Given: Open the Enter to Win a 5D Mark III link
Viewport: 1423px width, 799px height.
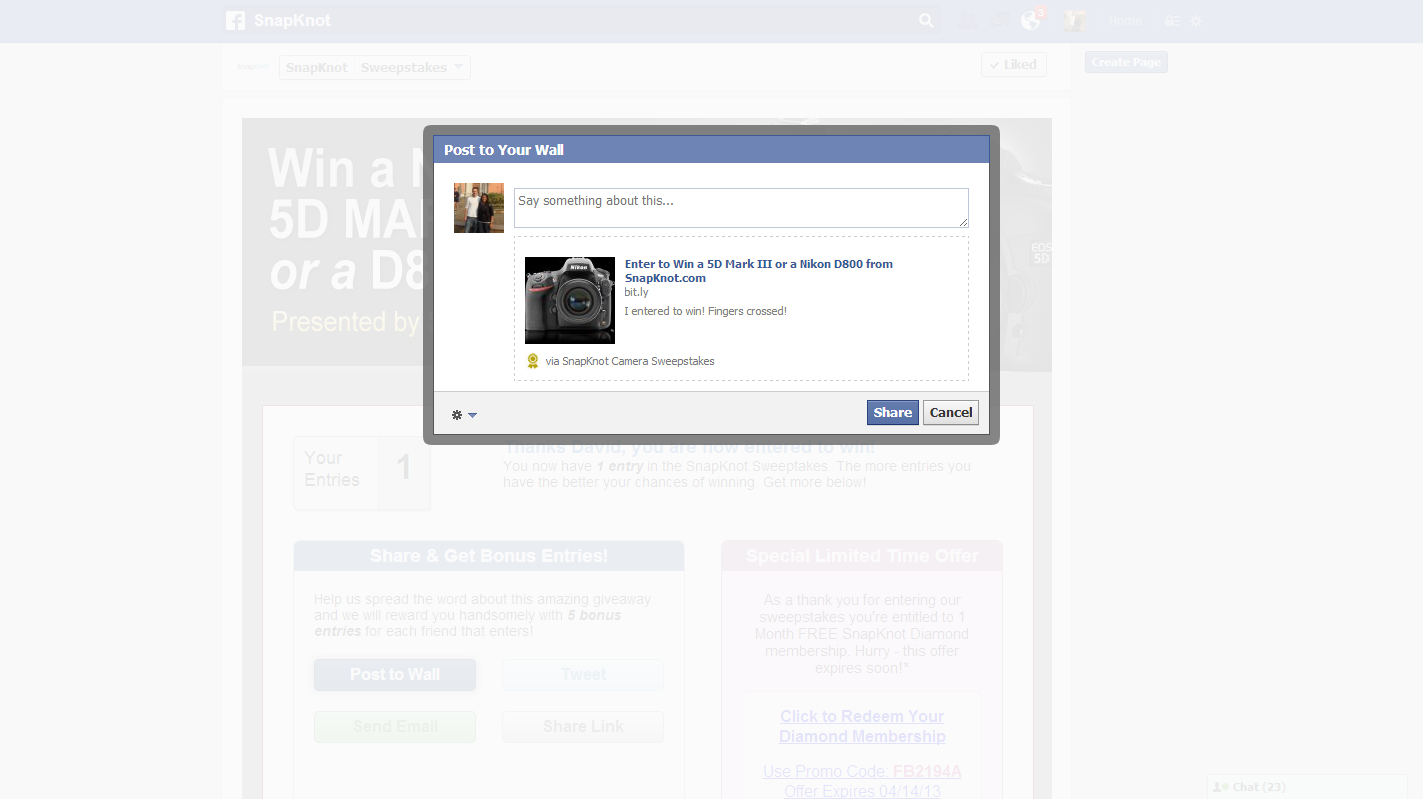Looking at the screenshot, I should [759, 271].
